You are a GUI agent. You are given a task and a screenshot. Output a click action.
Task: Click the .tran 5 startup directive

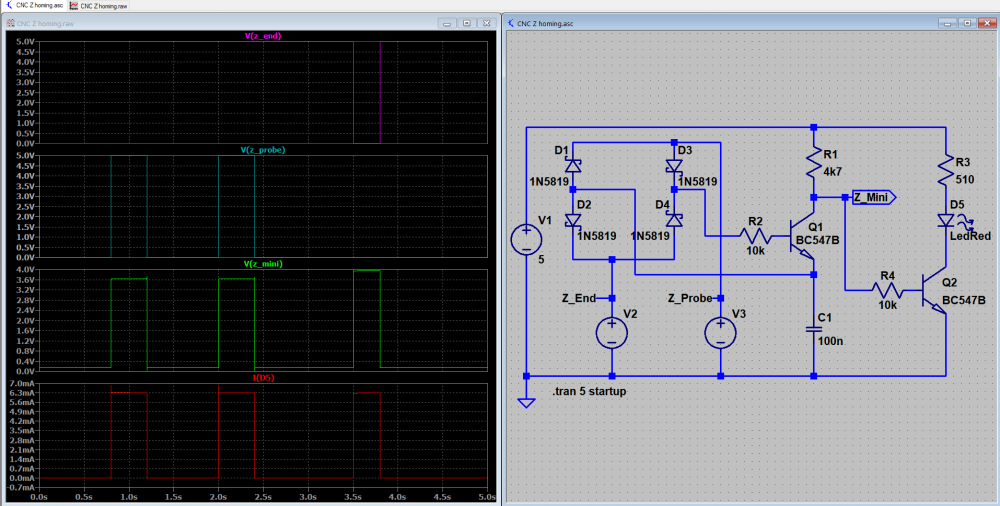[x=589, y=391]
